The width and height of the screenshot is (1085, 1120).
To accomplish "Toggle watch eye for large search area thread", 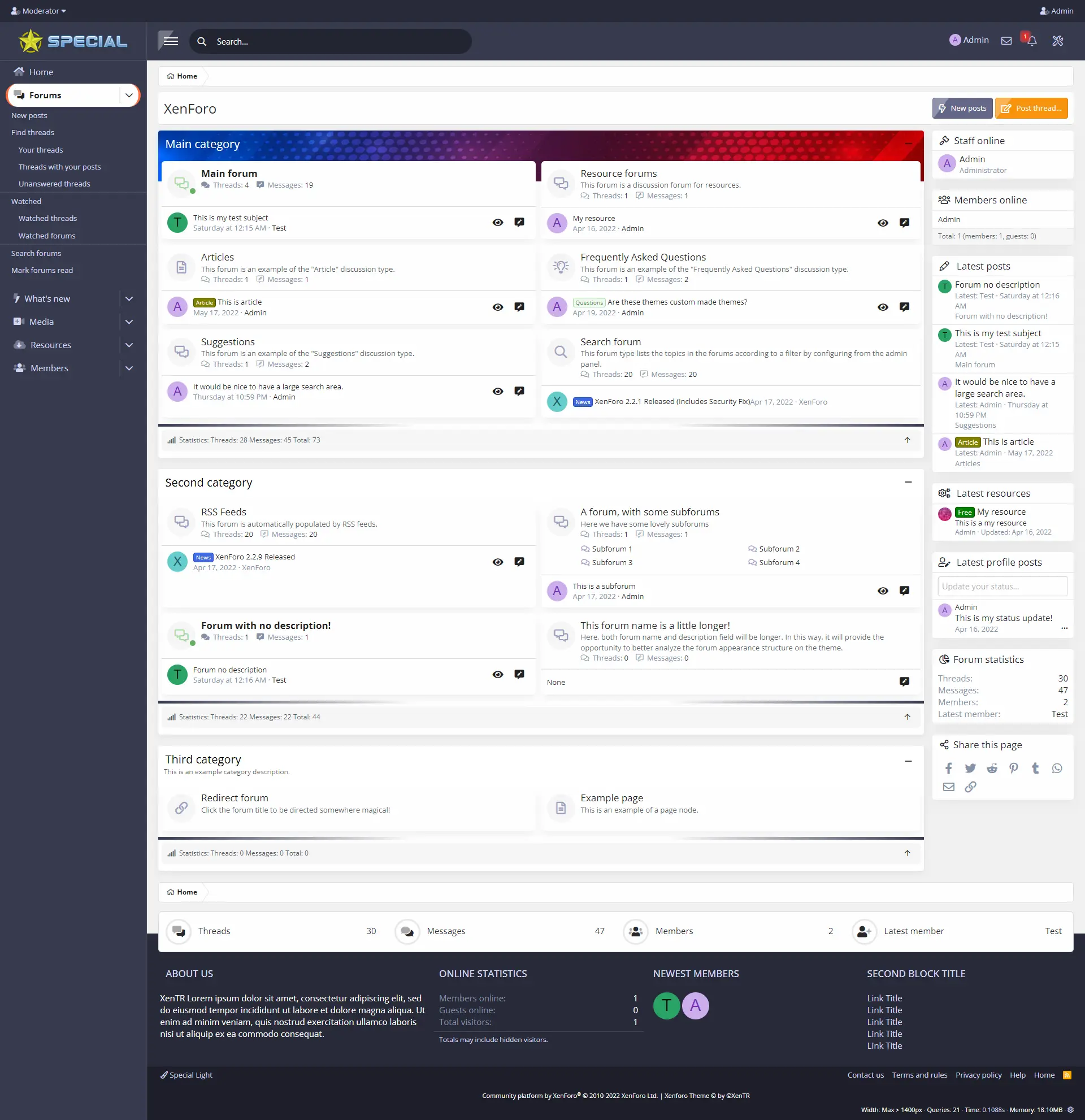I will pos(498,392).
